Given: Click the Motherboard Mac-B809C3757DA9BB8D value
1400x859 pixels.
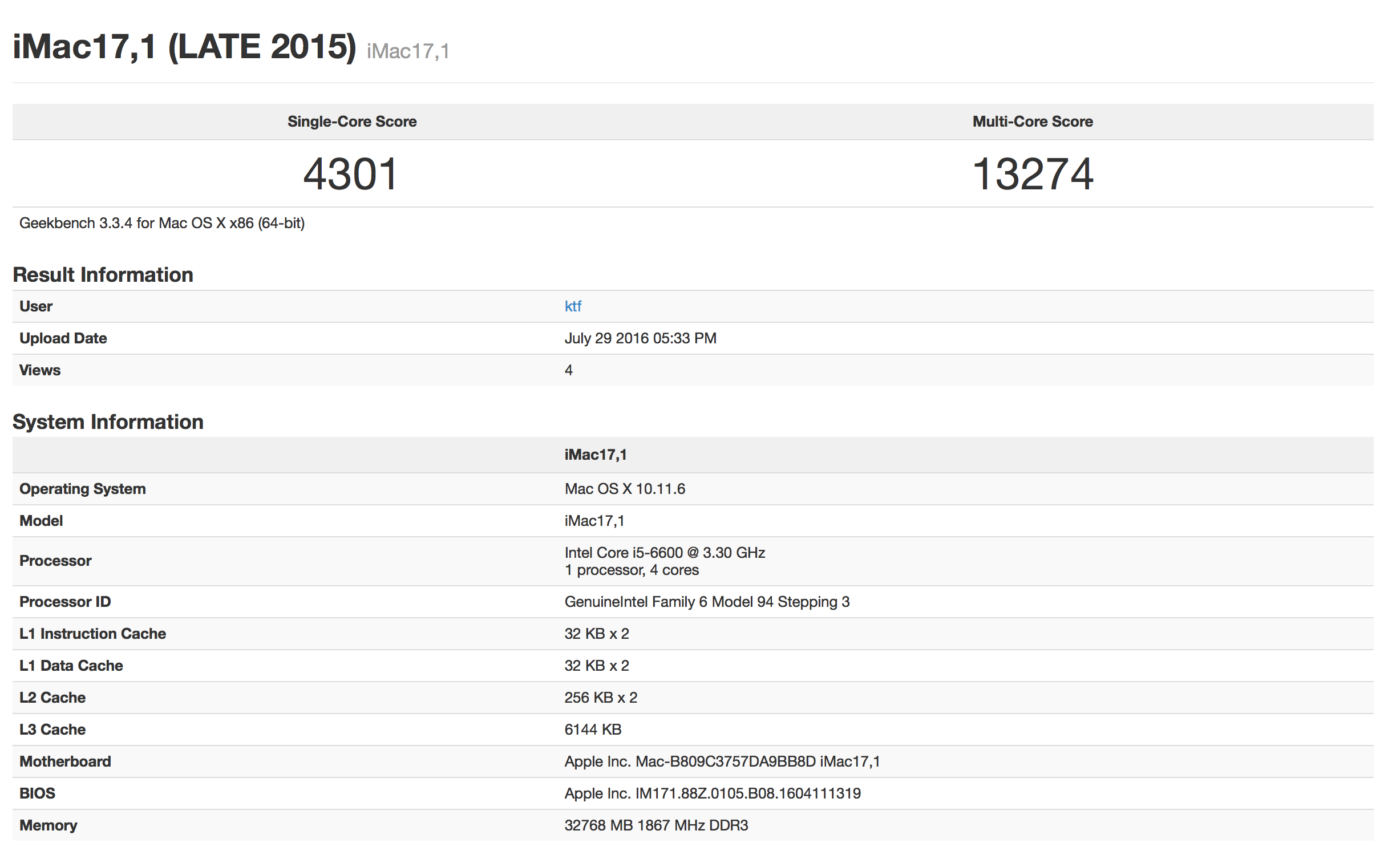Looking at the screenshot, I should tap(722, 761).
